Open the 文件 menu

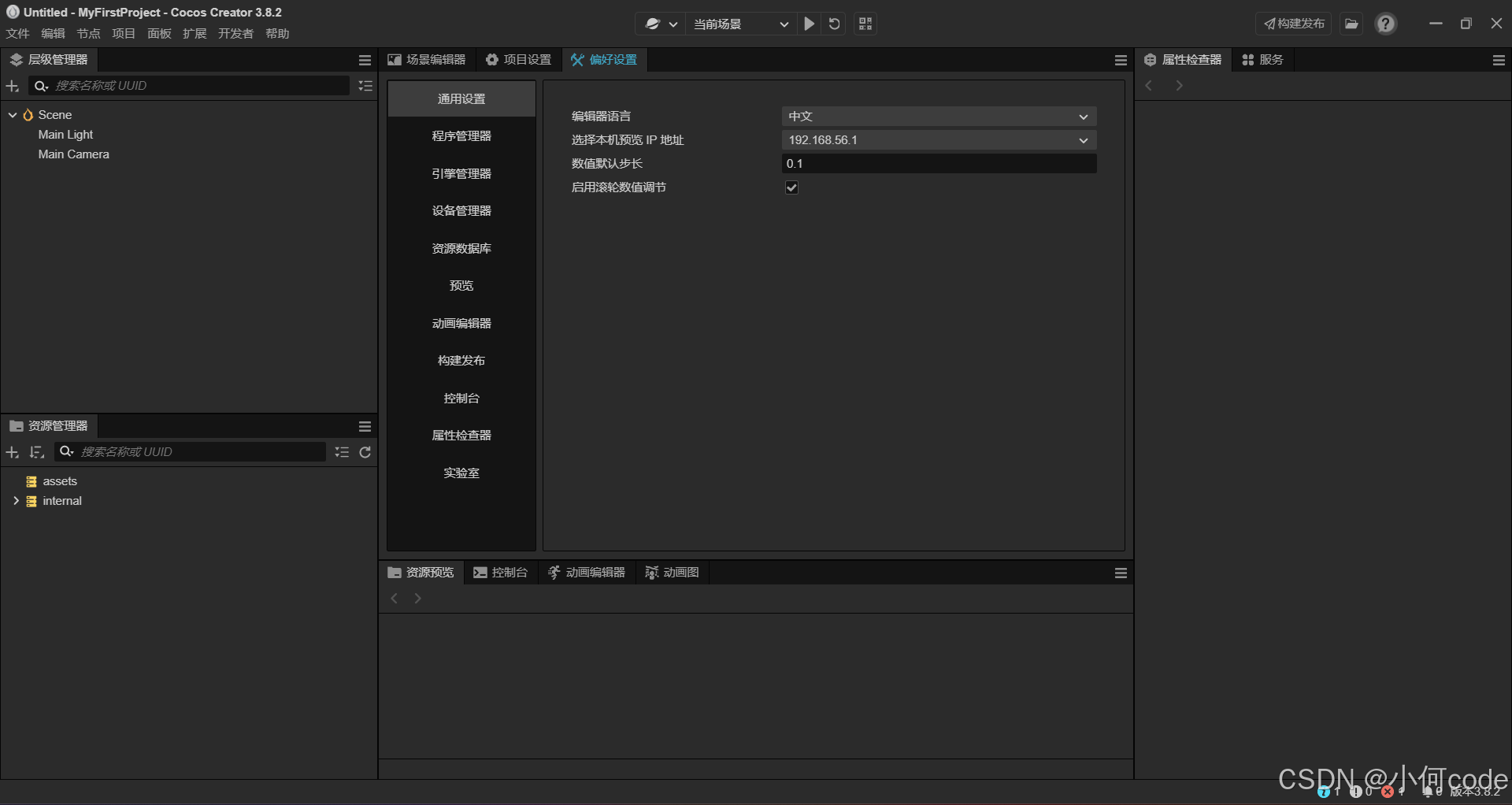click(x=17, y=34)
